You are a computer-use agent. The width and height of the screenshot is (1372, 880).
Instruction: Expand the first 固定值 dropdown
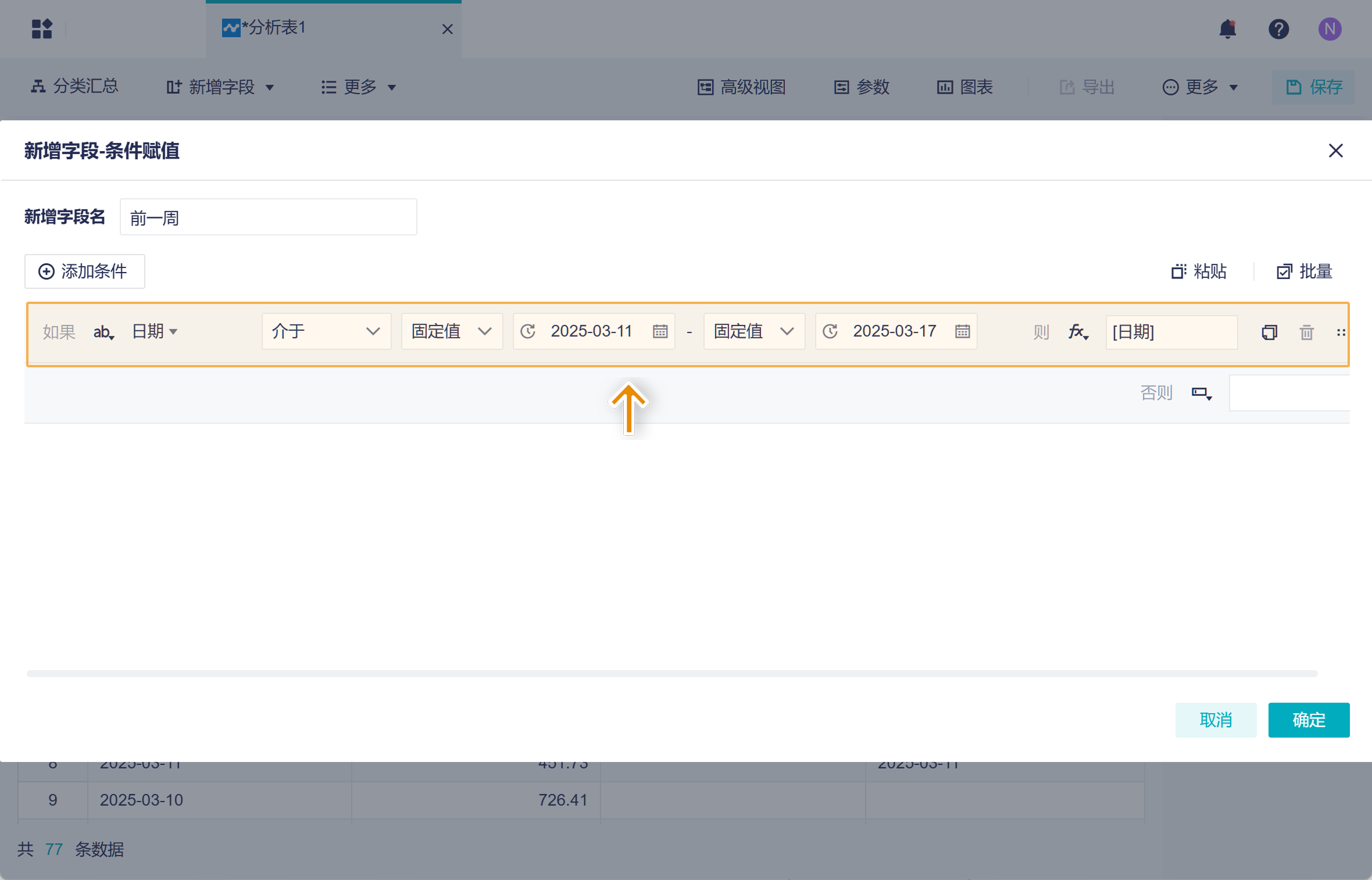452,331
